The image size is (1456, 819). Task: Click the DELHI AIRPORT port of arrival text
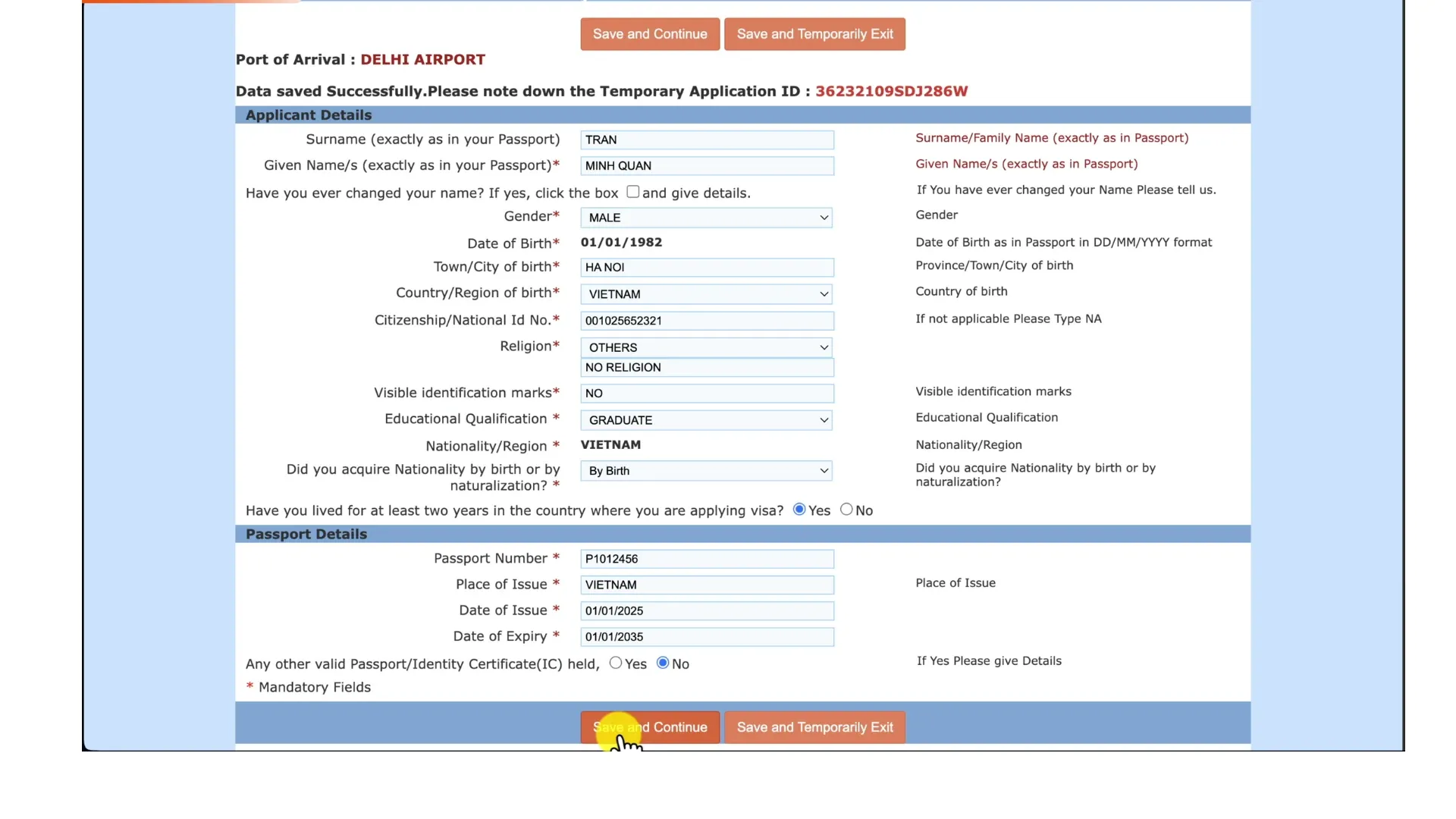tap(422, 59)
